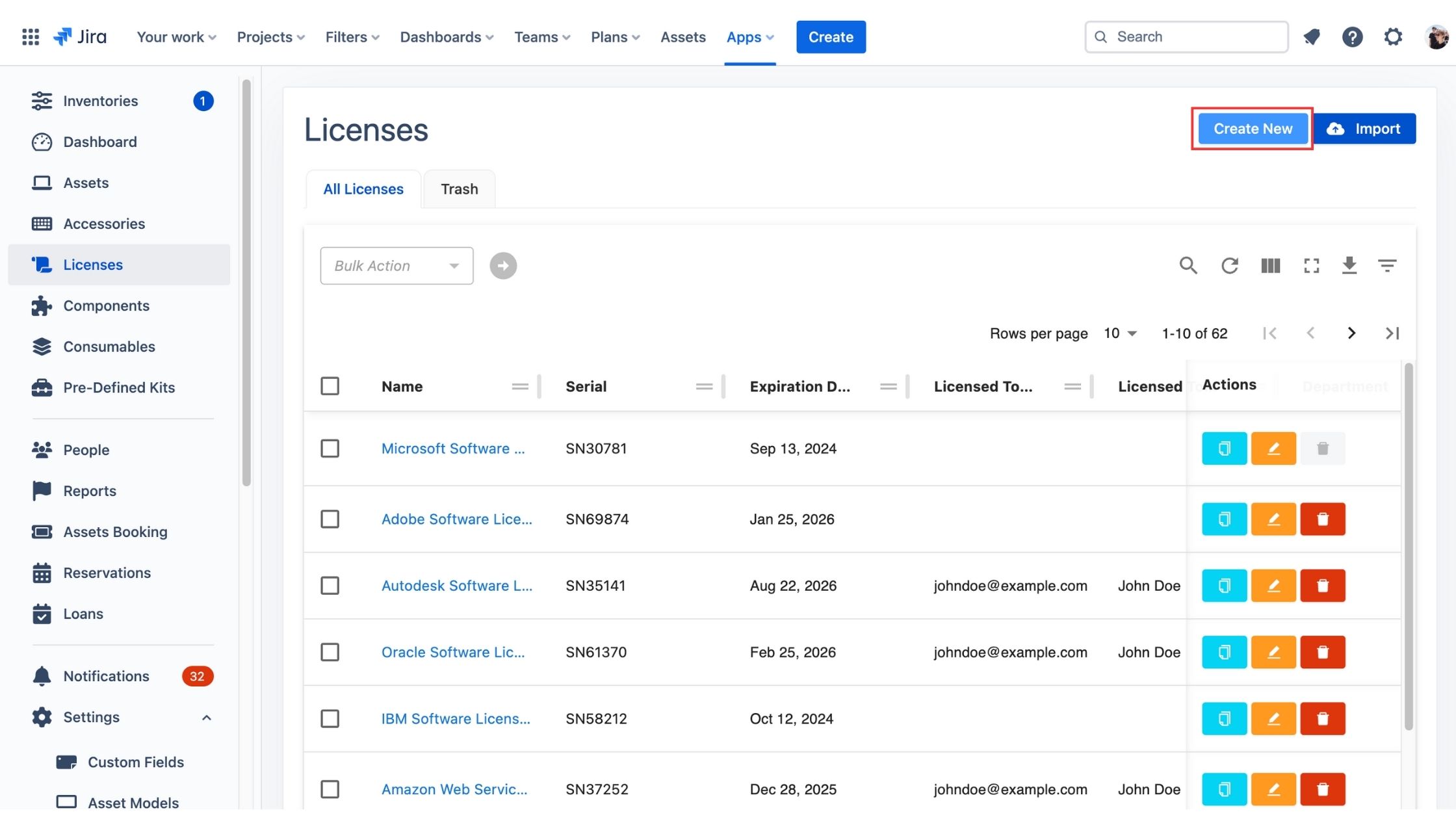1456x819 pixels.
Task: Toggle full screen table view
Action: point(1311,265)
